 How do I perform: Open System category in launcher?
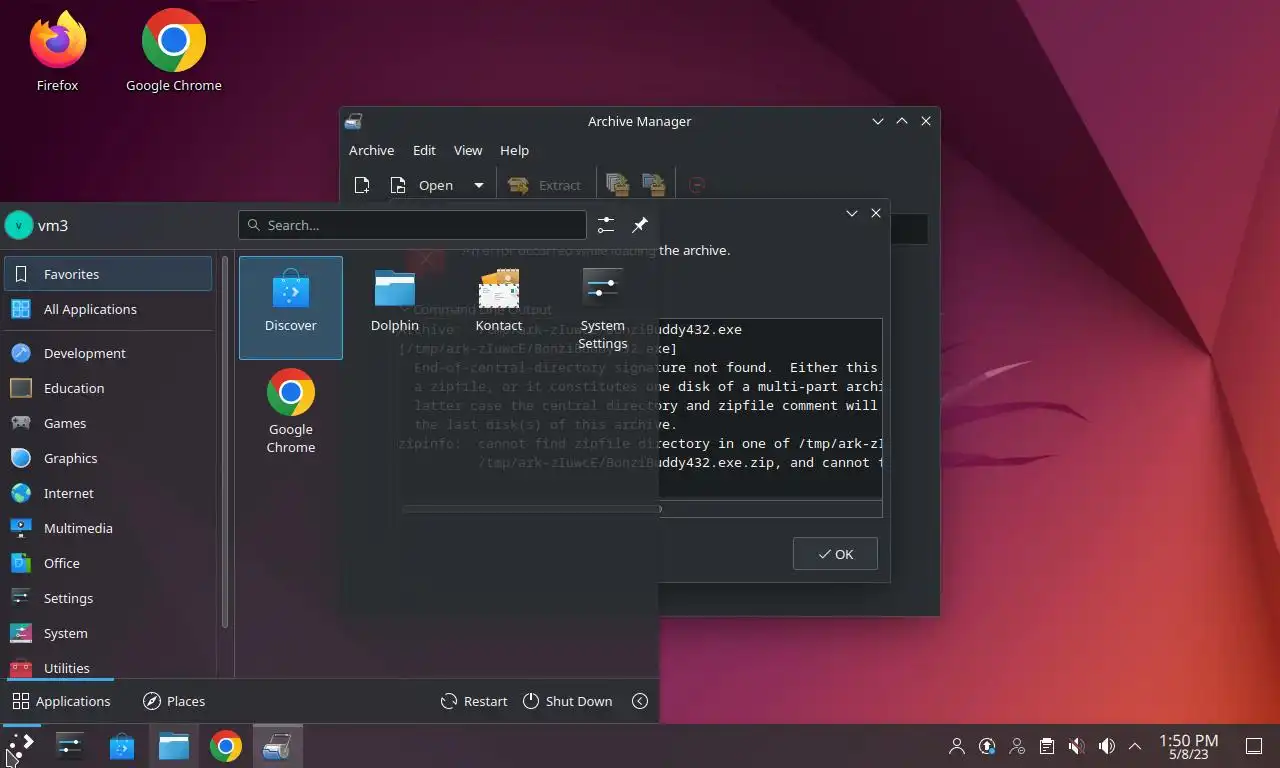coord(108,633)
